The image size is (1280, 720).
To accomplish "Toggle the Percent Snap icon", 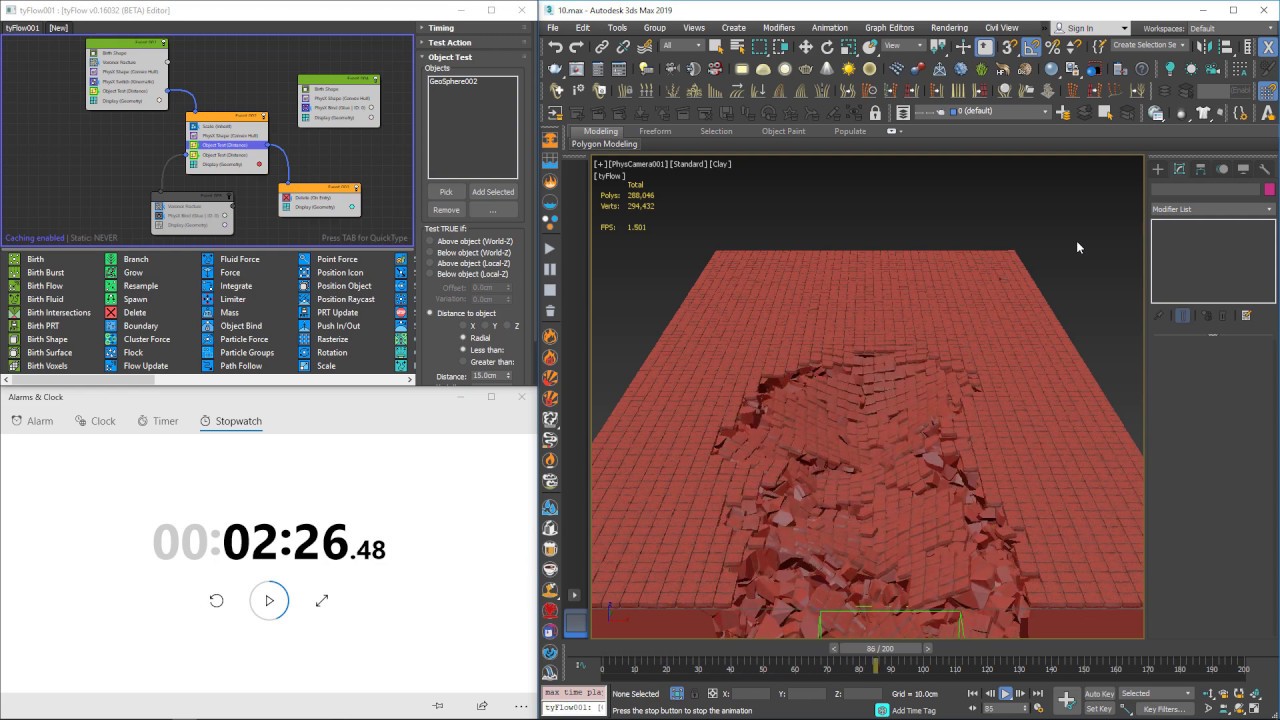I will (x=1052, y=47).
